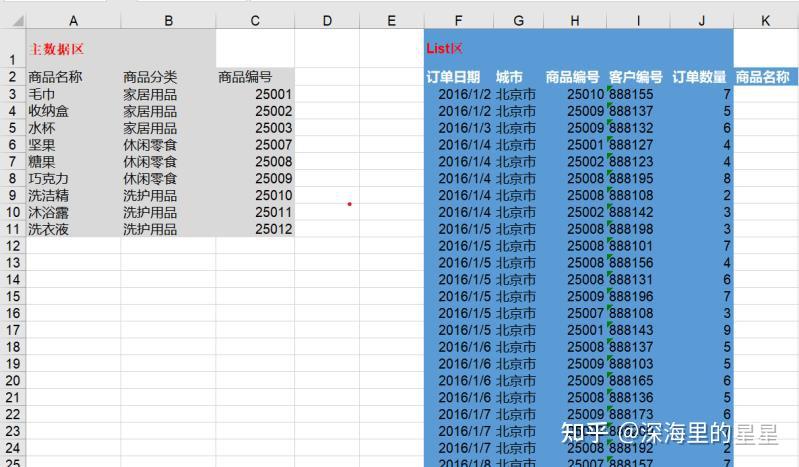Image resolution: width=799 pixels, height=467 pixels.
Task: Click the List区 title cell
Action: (459, 48)
